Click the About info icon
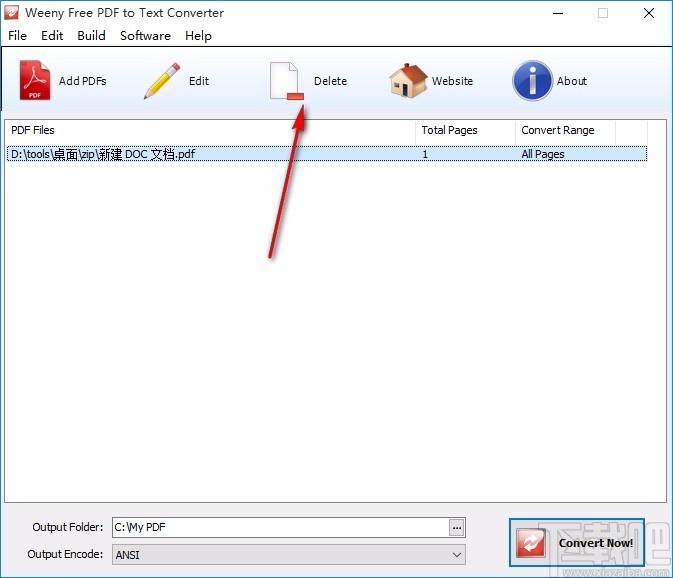Image resolution: width=673 pixels, height=578 pixels. (532, 80)
